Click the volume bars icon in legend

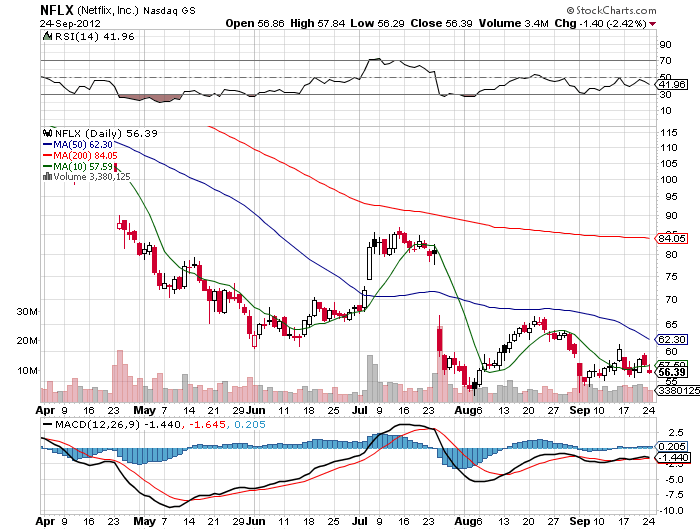(47, 176)
